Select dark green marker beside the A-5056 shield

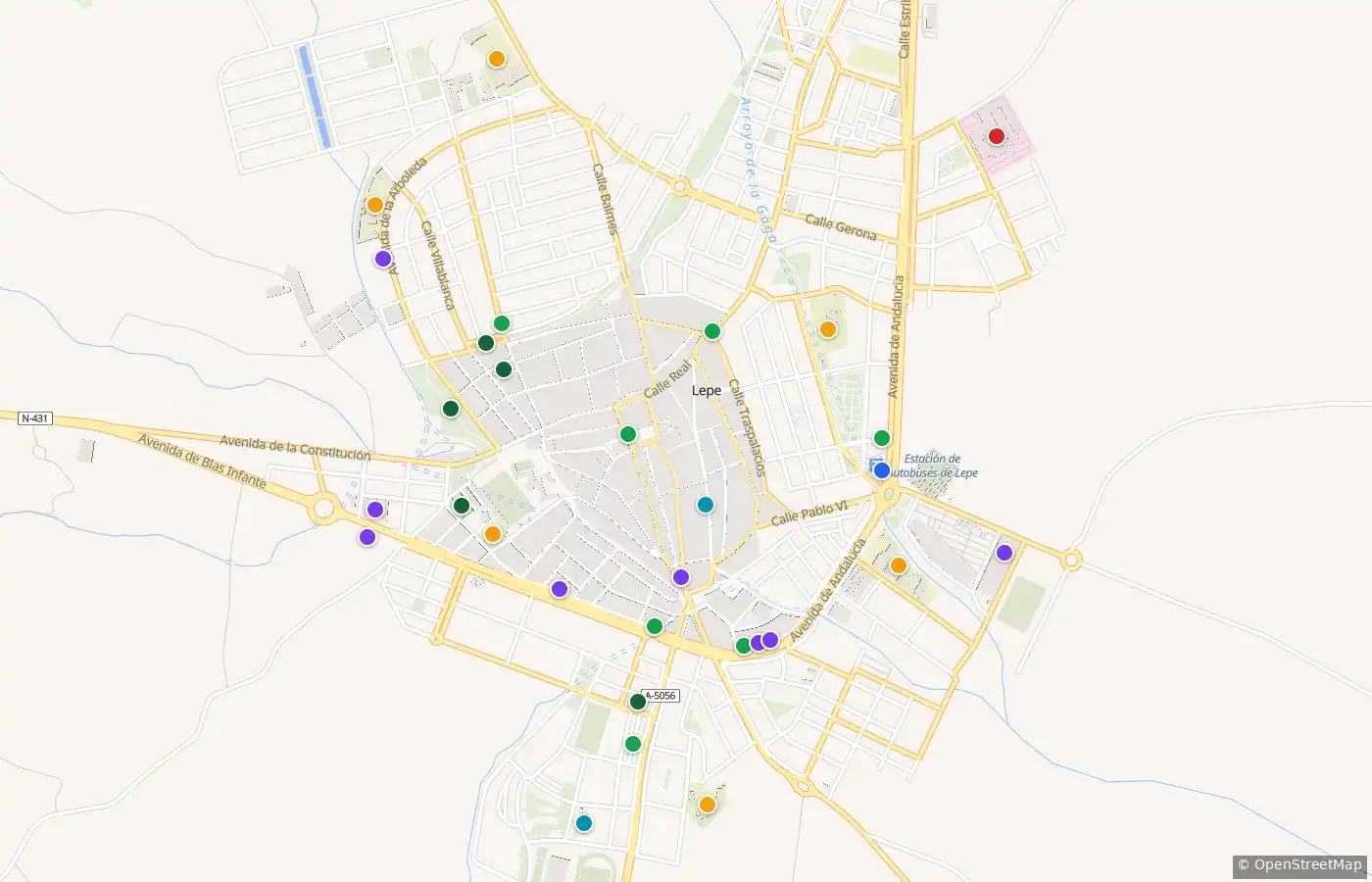coord(638,701)
